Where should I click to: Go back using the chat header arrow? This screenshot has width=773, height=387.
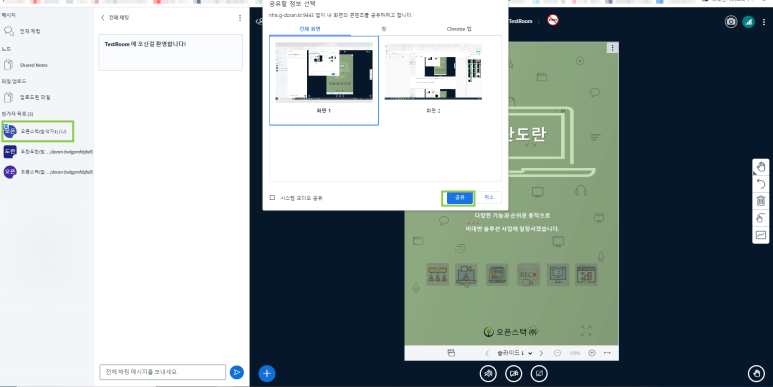click(x=103, y=18)
